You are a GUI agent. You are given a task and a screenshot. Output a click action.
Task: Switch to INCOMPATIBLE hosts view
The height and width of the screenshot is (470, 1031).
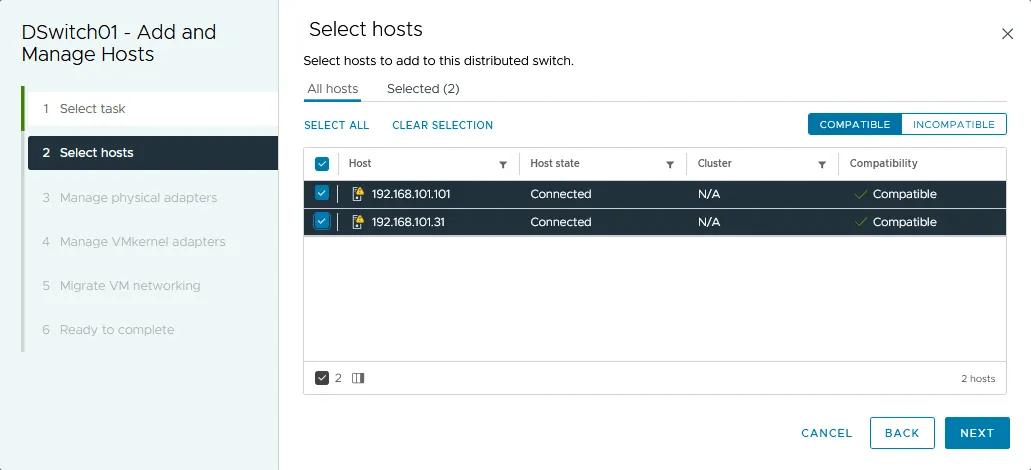[x=954, y=124]
